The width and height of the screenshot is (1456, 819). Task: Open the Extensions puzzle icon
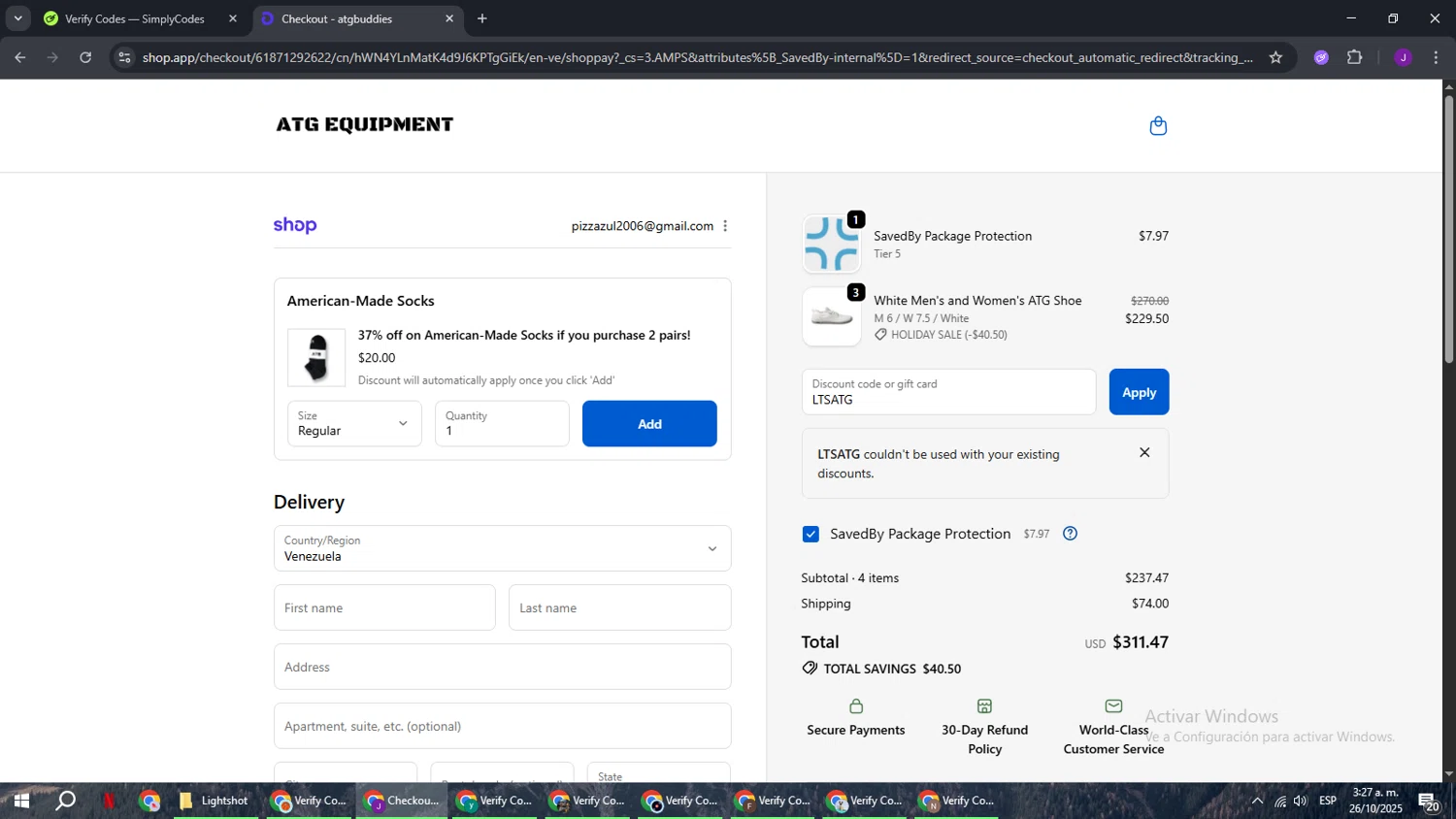coord(1355,58)
